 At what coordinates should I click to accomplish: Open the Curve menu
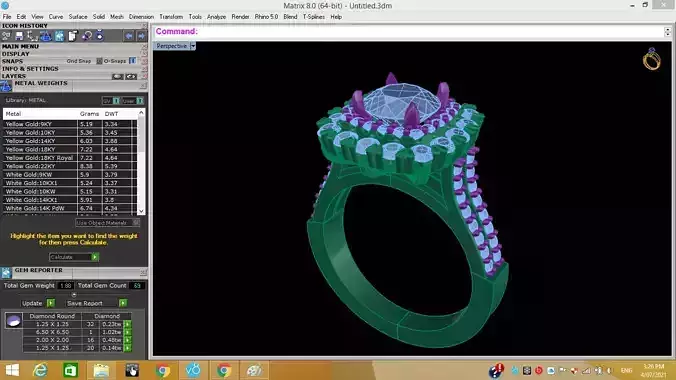click(56, 17)
